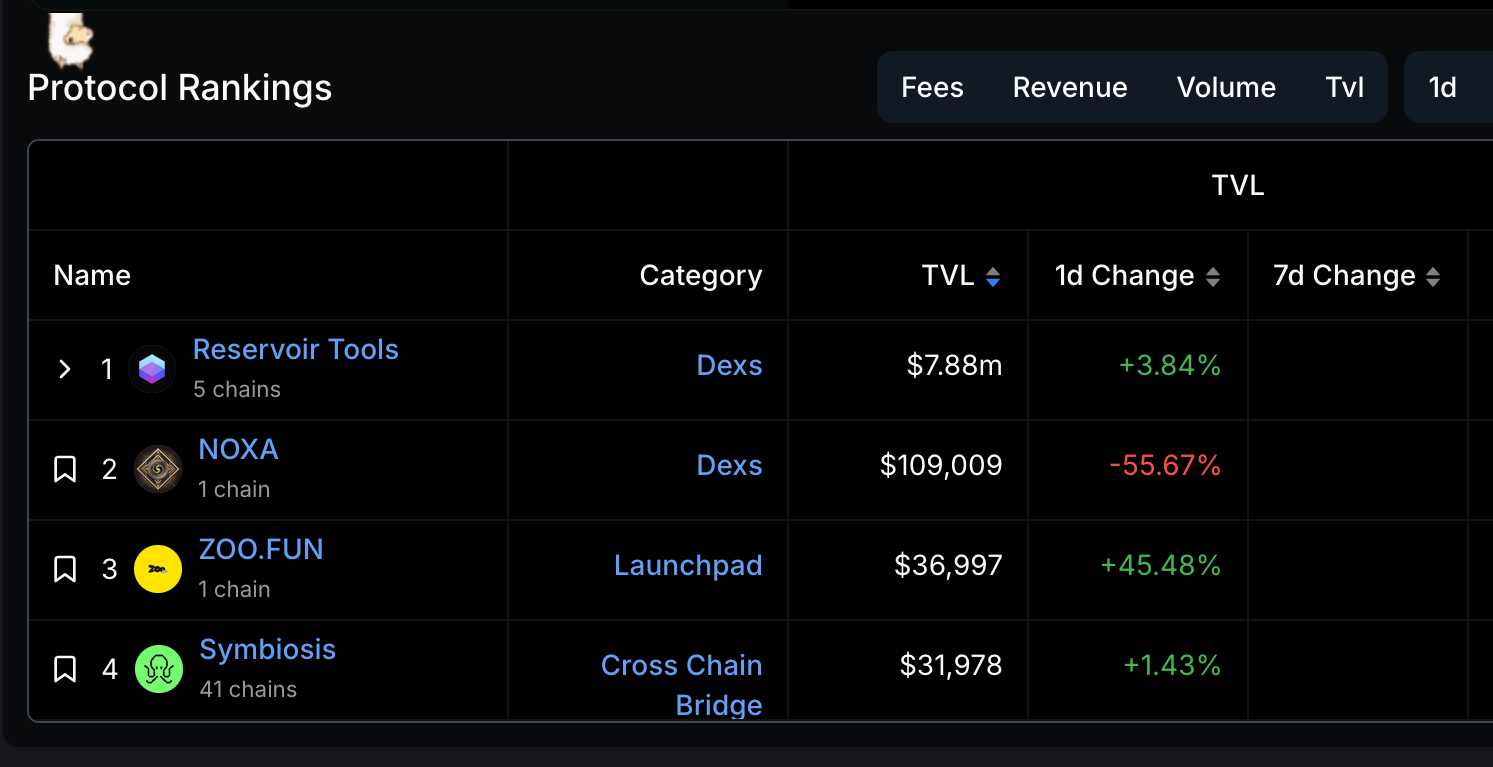This screenshot has width=1493, height=767.
Task: Switch to the Tvl tab
Action: pos(1345,88)
